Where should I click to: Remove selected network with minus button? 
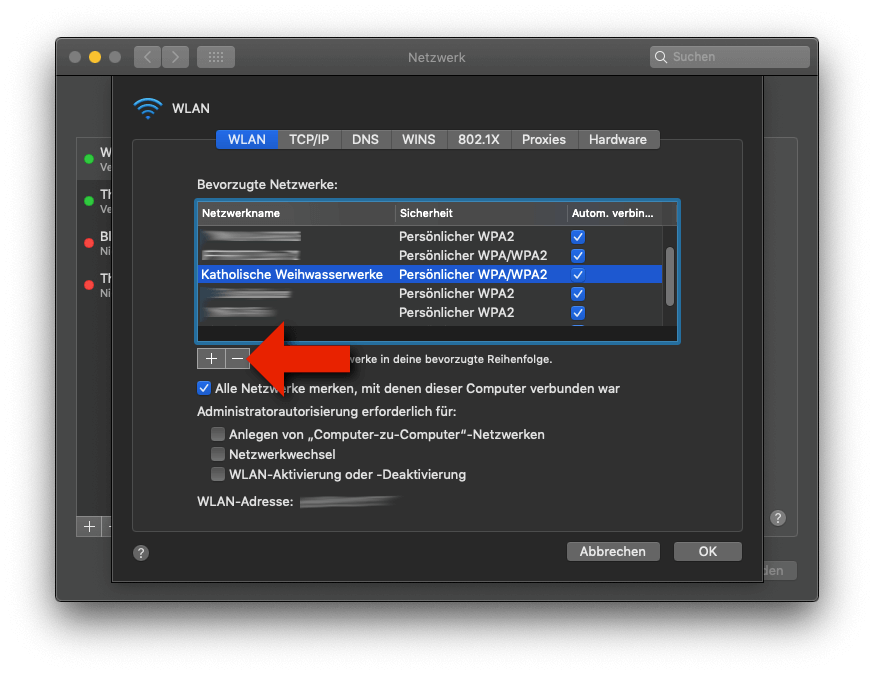[237, 358]
